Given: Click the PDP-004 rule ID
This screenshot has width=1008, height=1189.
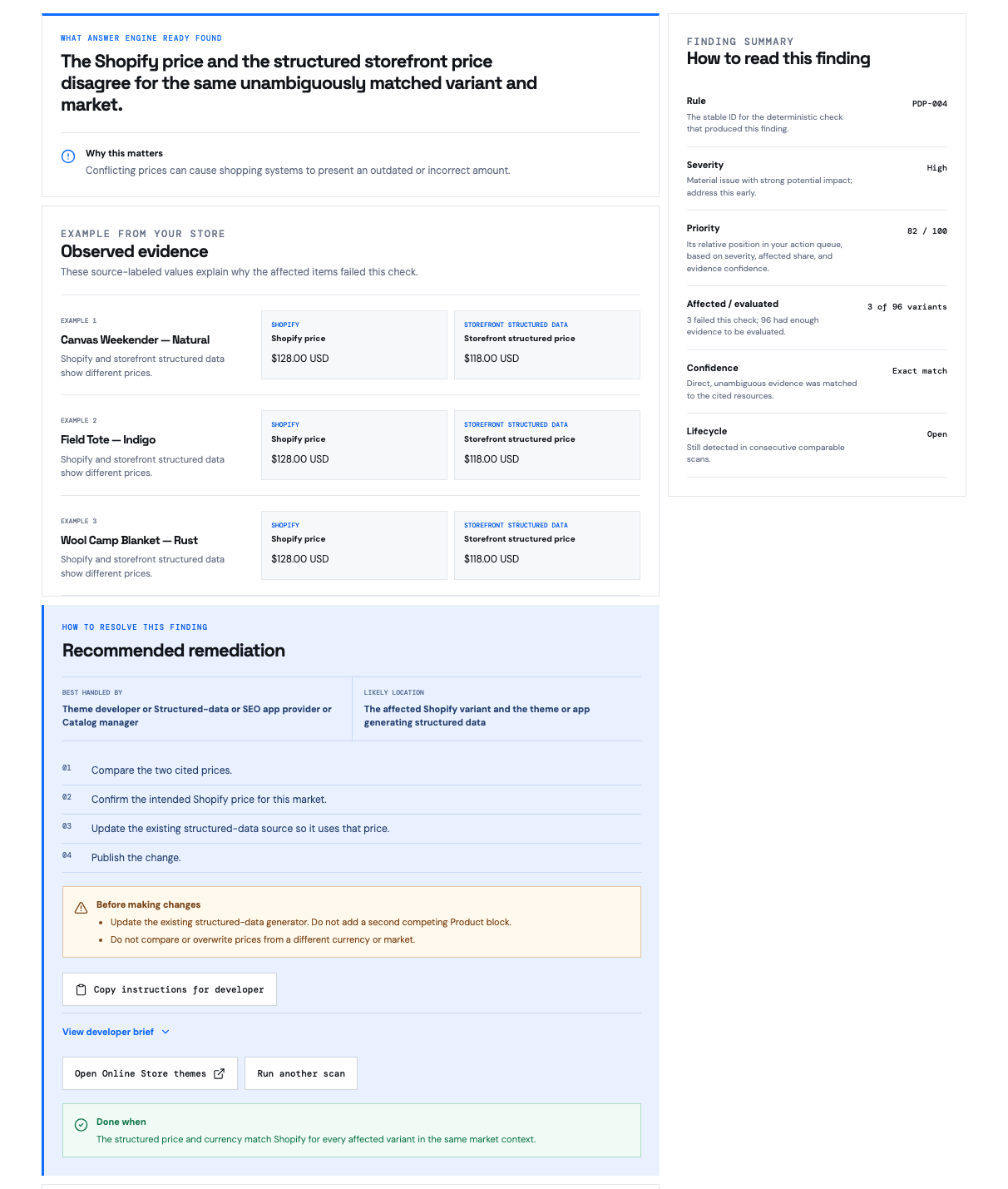Looking at the screenshot, I should [929, 104].
